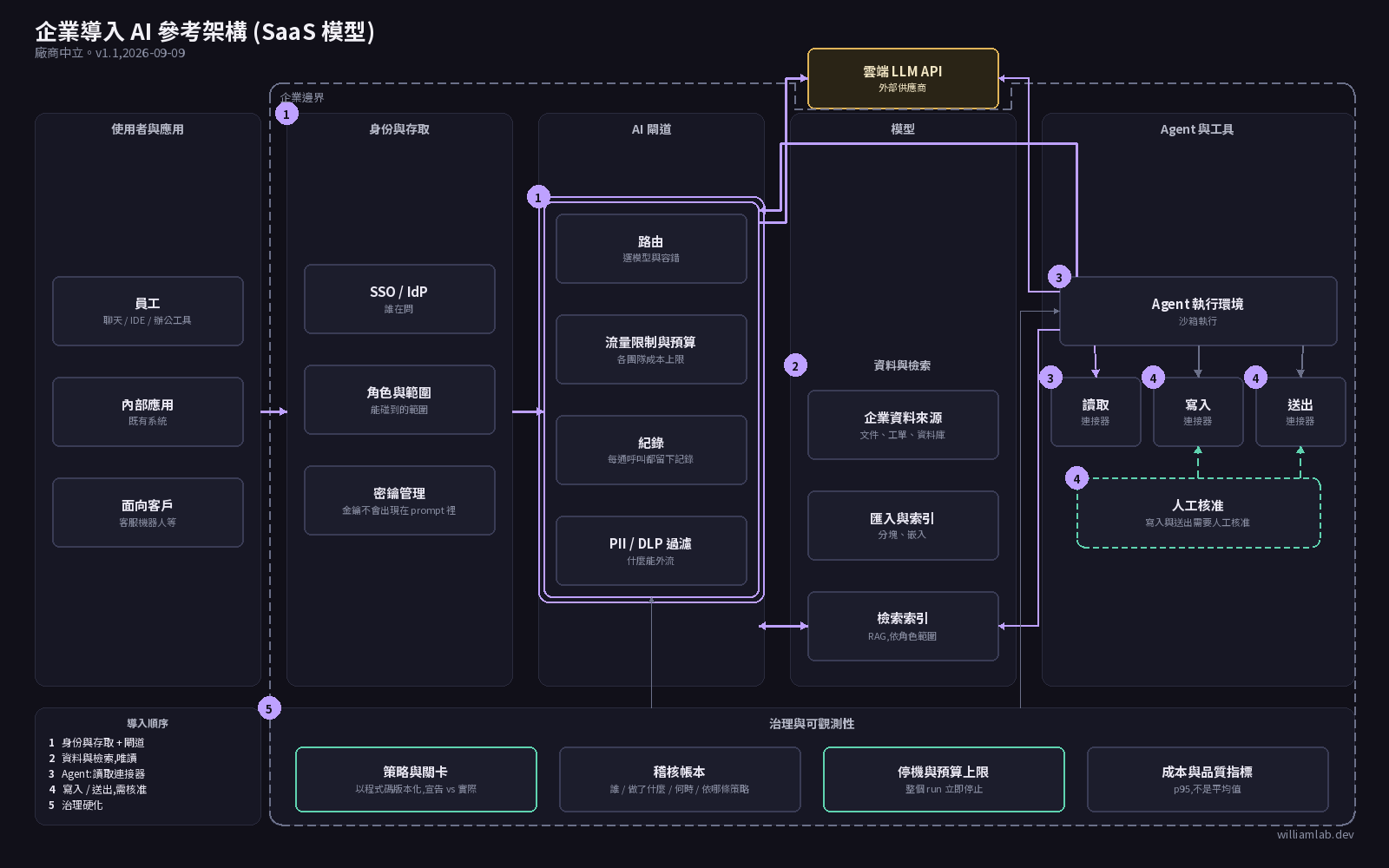The width and height of the screenshot is (1389, 868).
Task: Select the 路由 box in AI 閘道
Action: [x=651, y=249]
